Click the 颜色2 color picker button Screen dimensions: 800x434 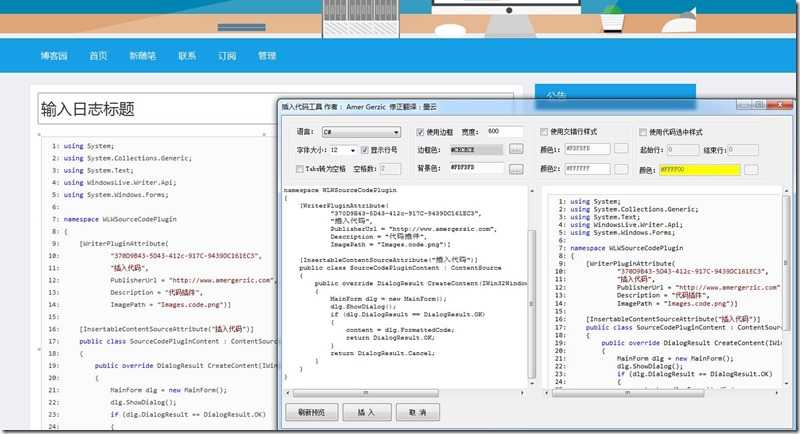coord(621,169)
